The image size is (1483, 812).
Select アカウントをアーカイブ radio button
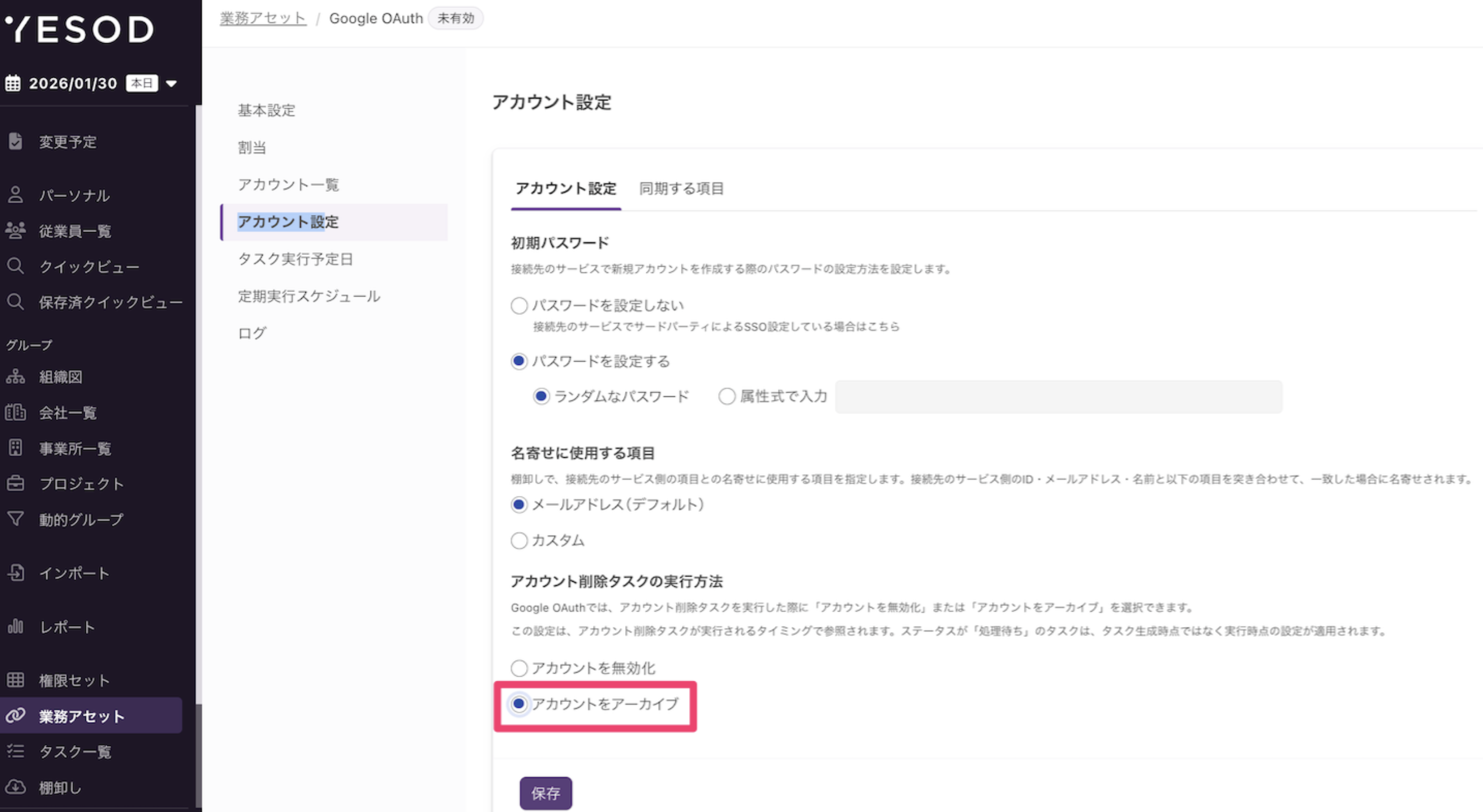(519, 704)
